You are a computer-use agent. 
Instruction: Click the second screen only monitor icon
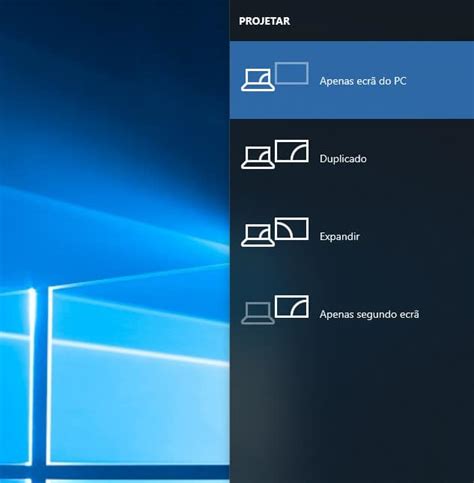292,306
